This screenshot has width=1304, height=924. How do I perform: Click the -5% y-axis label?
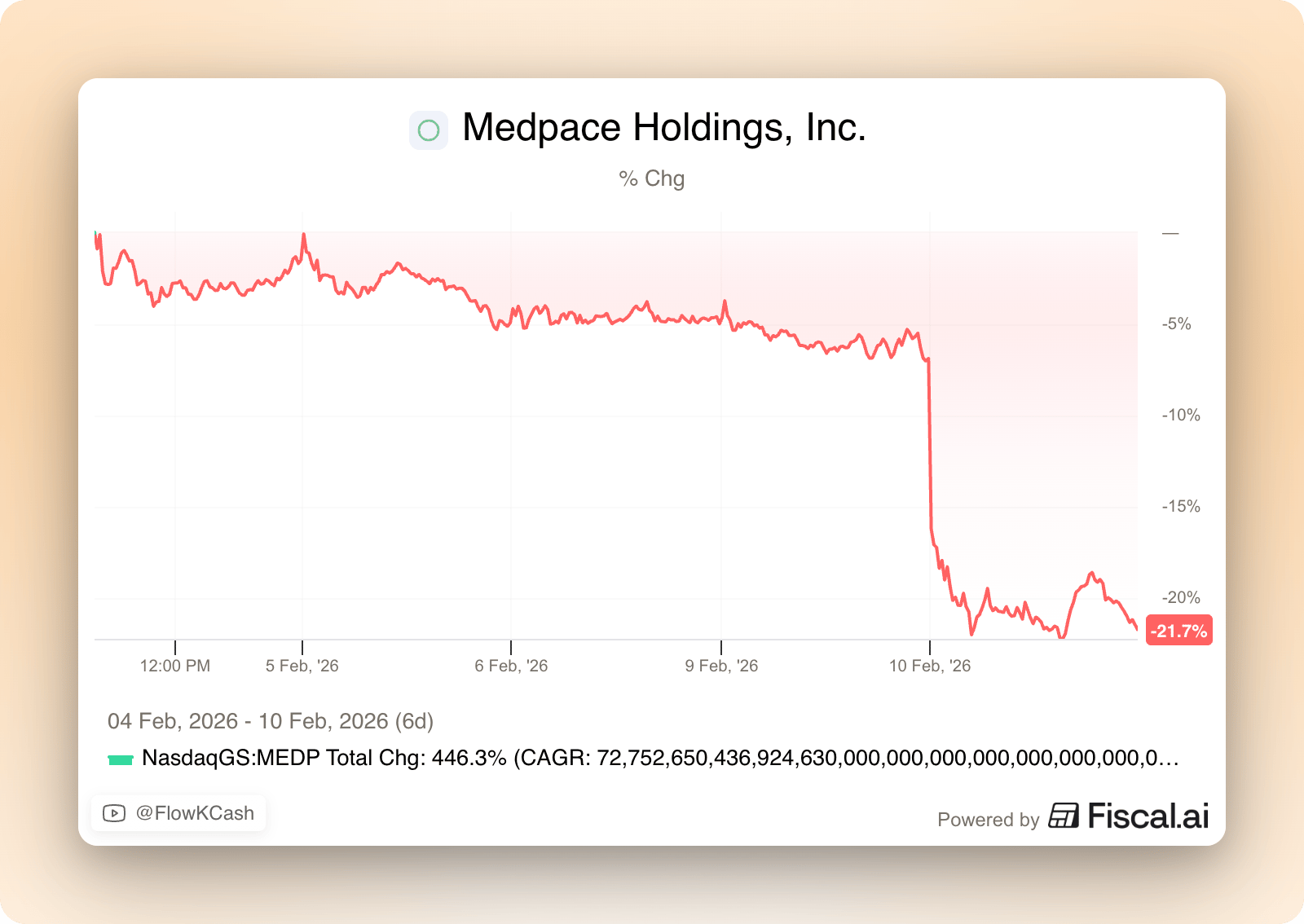pos(1176,324)
